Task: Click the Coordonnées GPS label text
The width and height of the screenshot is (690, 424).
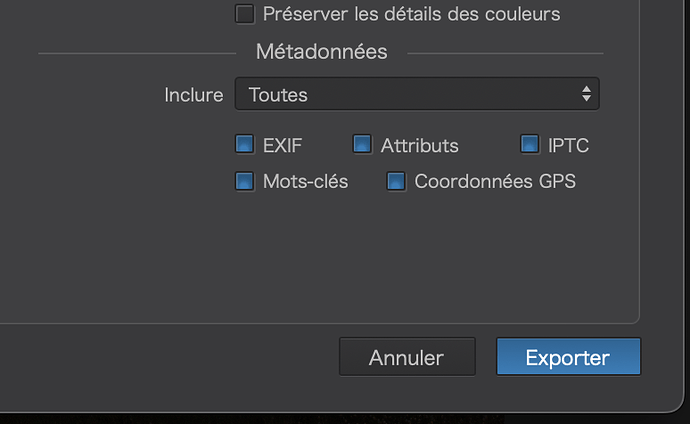Action: tap(494, 182)
